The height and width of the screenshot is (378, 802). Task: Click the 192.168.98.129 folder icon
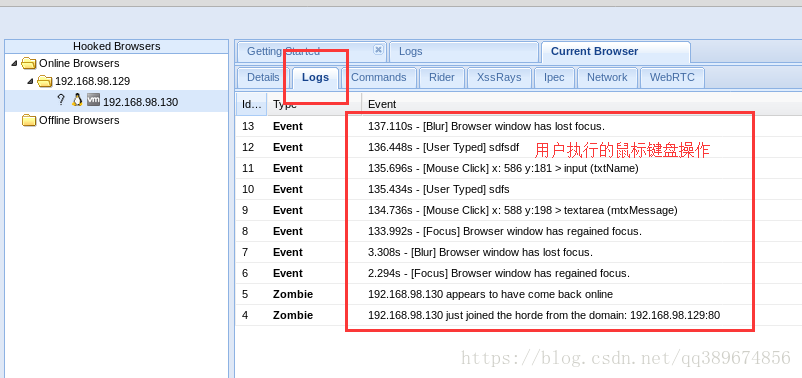tap(45, 81)
